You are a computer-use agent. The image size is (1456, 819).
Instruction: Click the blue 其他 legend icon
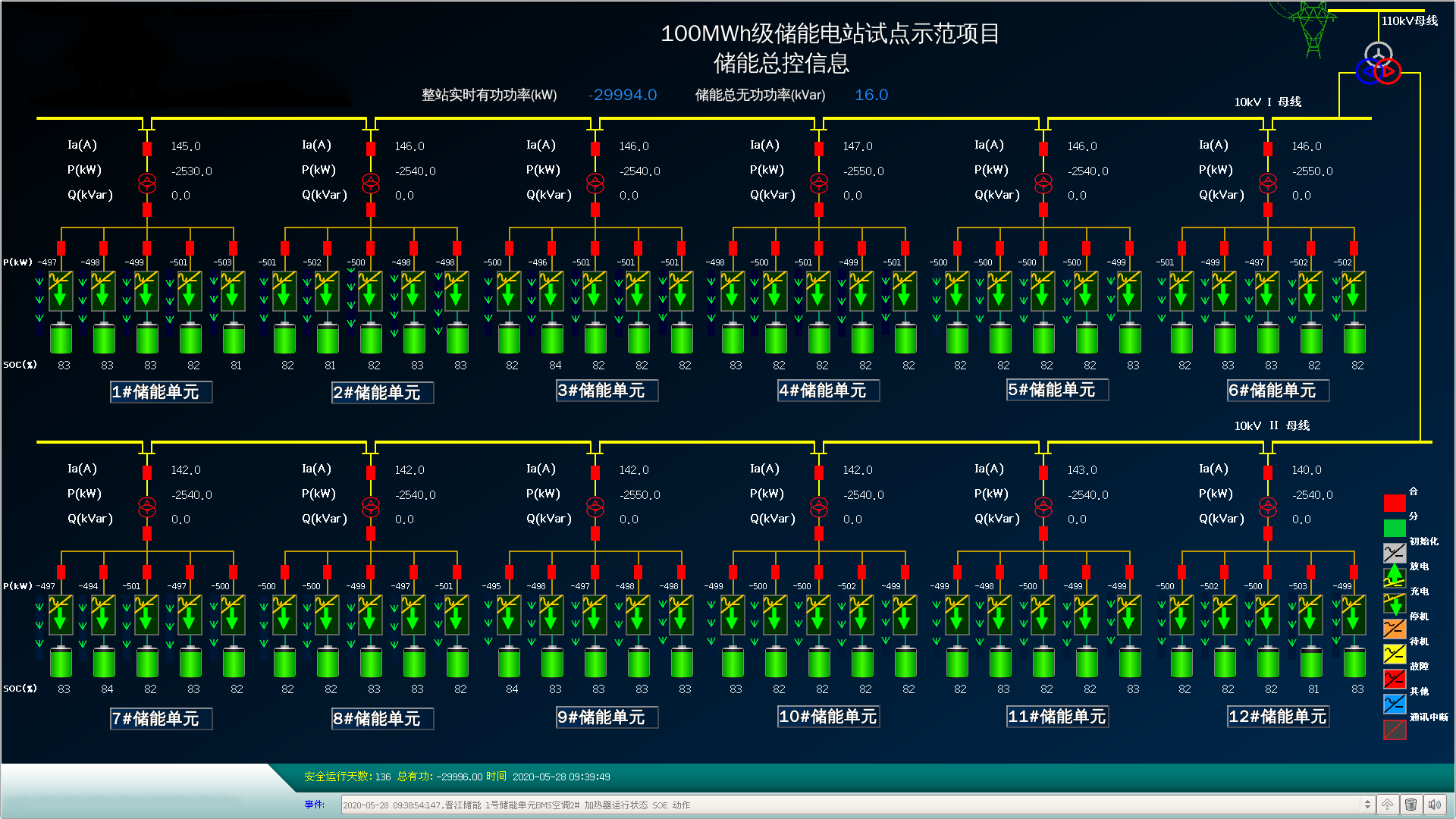pyautogui.click(x=1394, y=704)
